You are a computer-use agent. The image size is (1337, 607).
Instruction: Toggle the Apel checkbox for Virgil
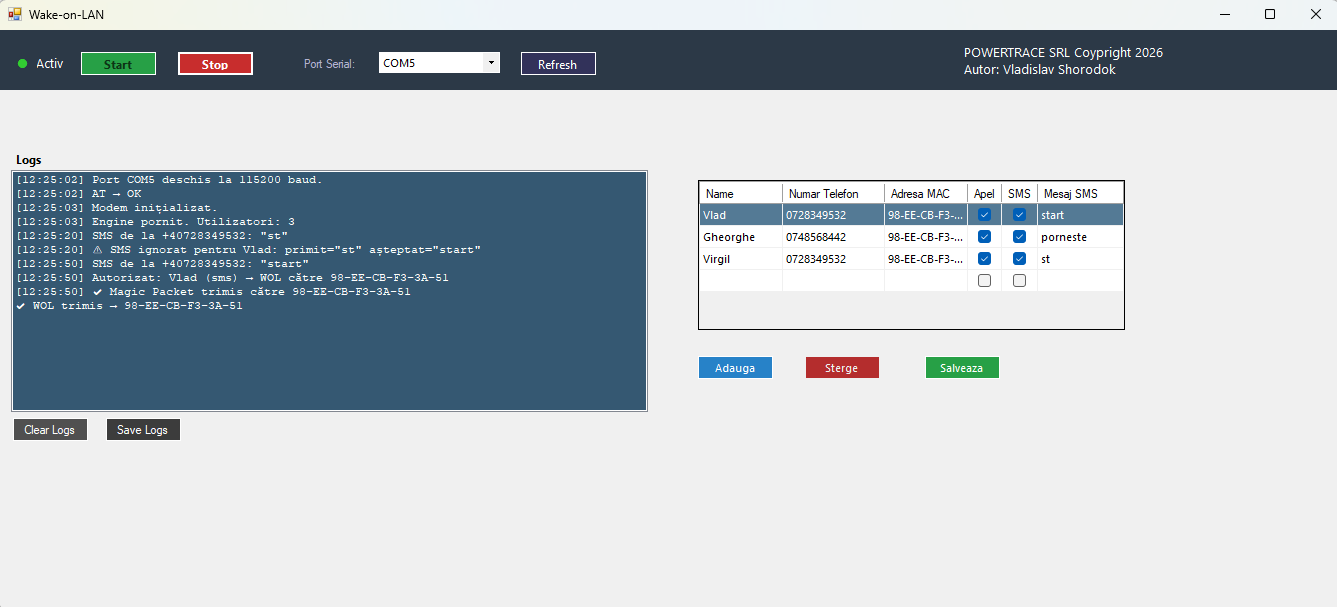click(x=984, y=259)
